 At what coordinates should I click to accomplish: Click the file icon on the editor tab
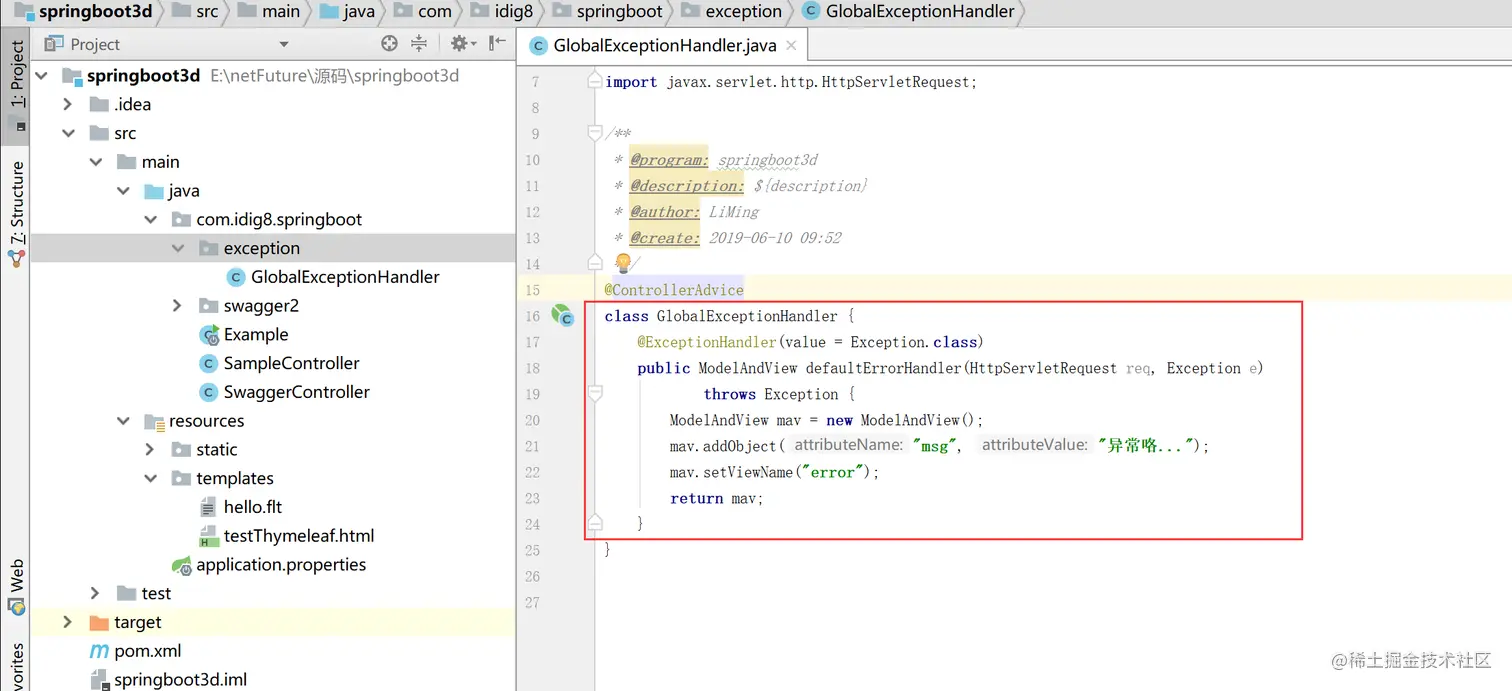click(538, 45)
